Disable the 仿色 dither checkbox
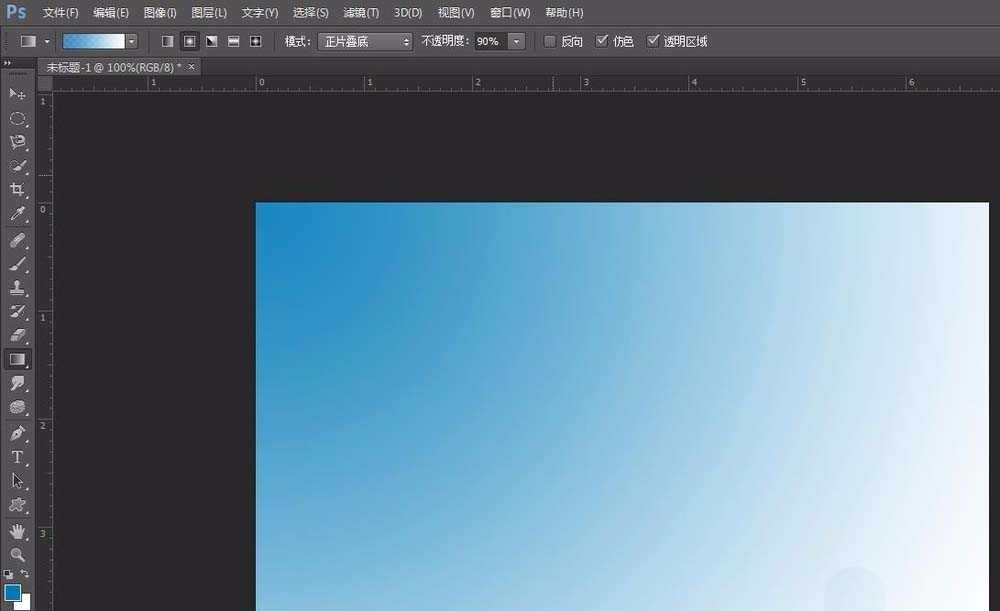The height and width of the screenshot is (611, 1000). tap(601, 41)
